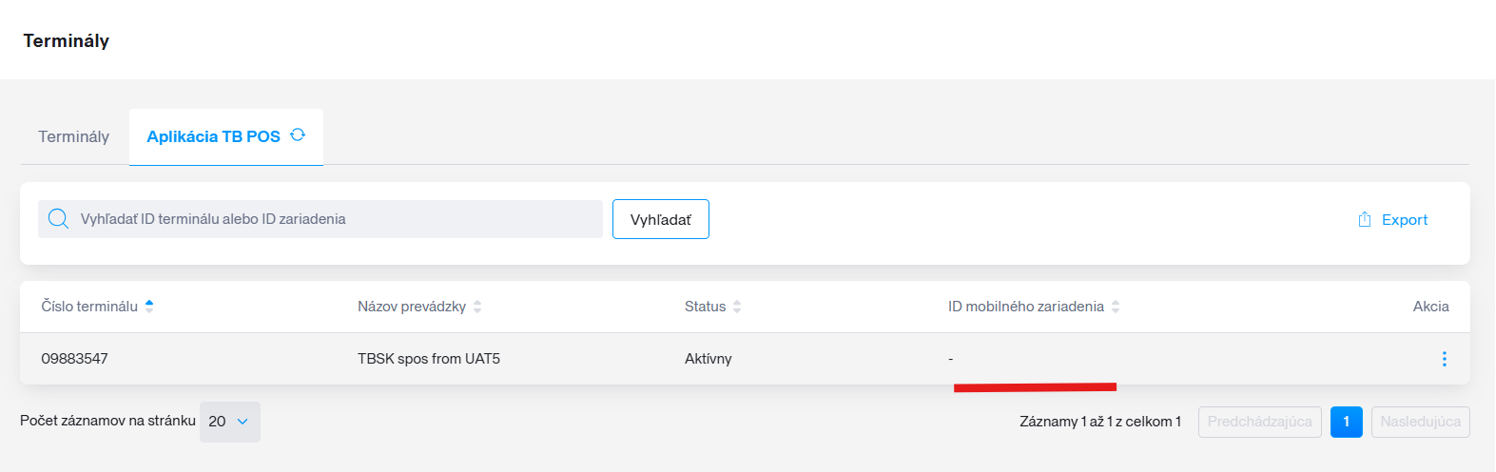
Task: Open the three-dot action menu for 09883547
Action: [1444, 358]
